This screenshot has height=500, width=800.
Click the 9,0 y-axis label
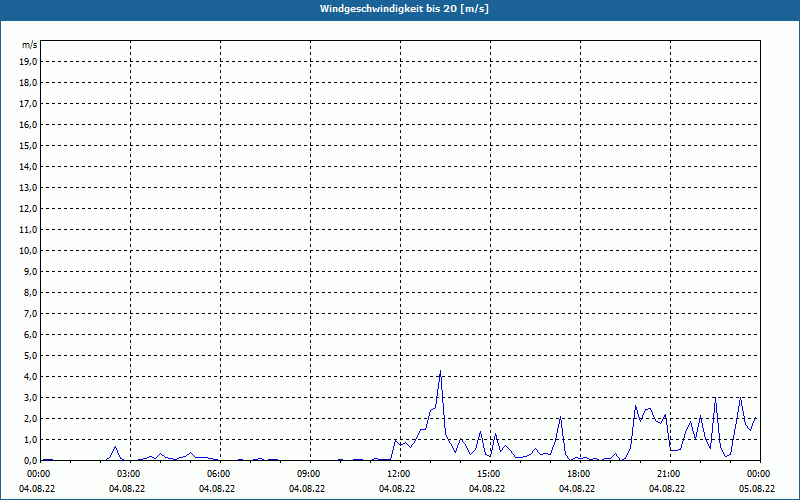click(30, 271)
